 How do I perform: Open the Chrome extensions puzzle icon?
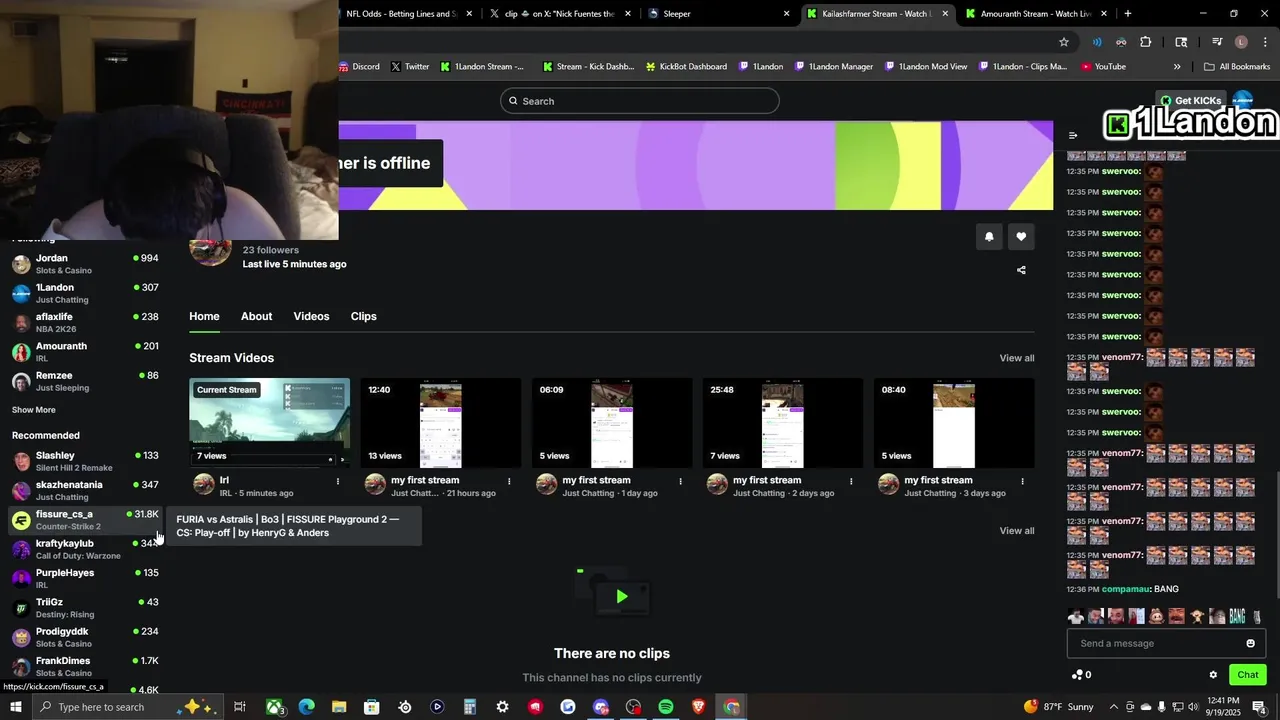(1146, 42)
